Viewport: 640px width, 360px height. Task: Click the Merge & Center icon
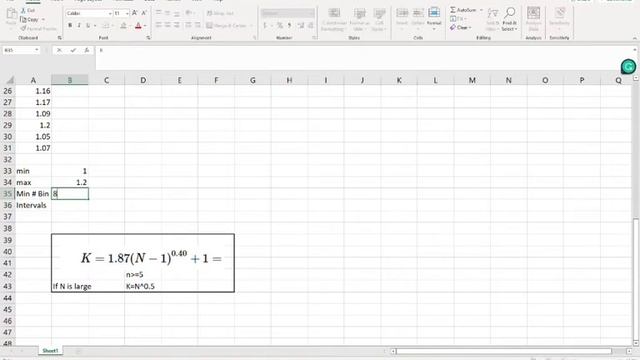[209, 25]
